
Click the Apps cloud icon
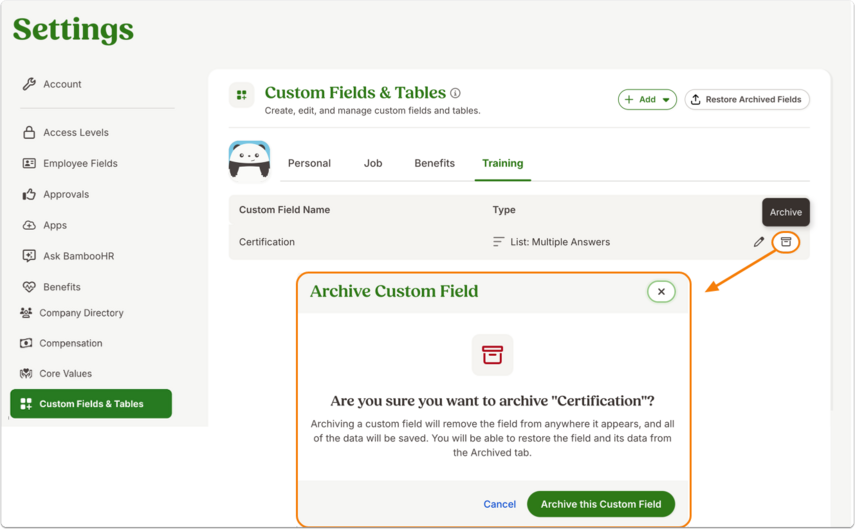click(x=29, y=225)
